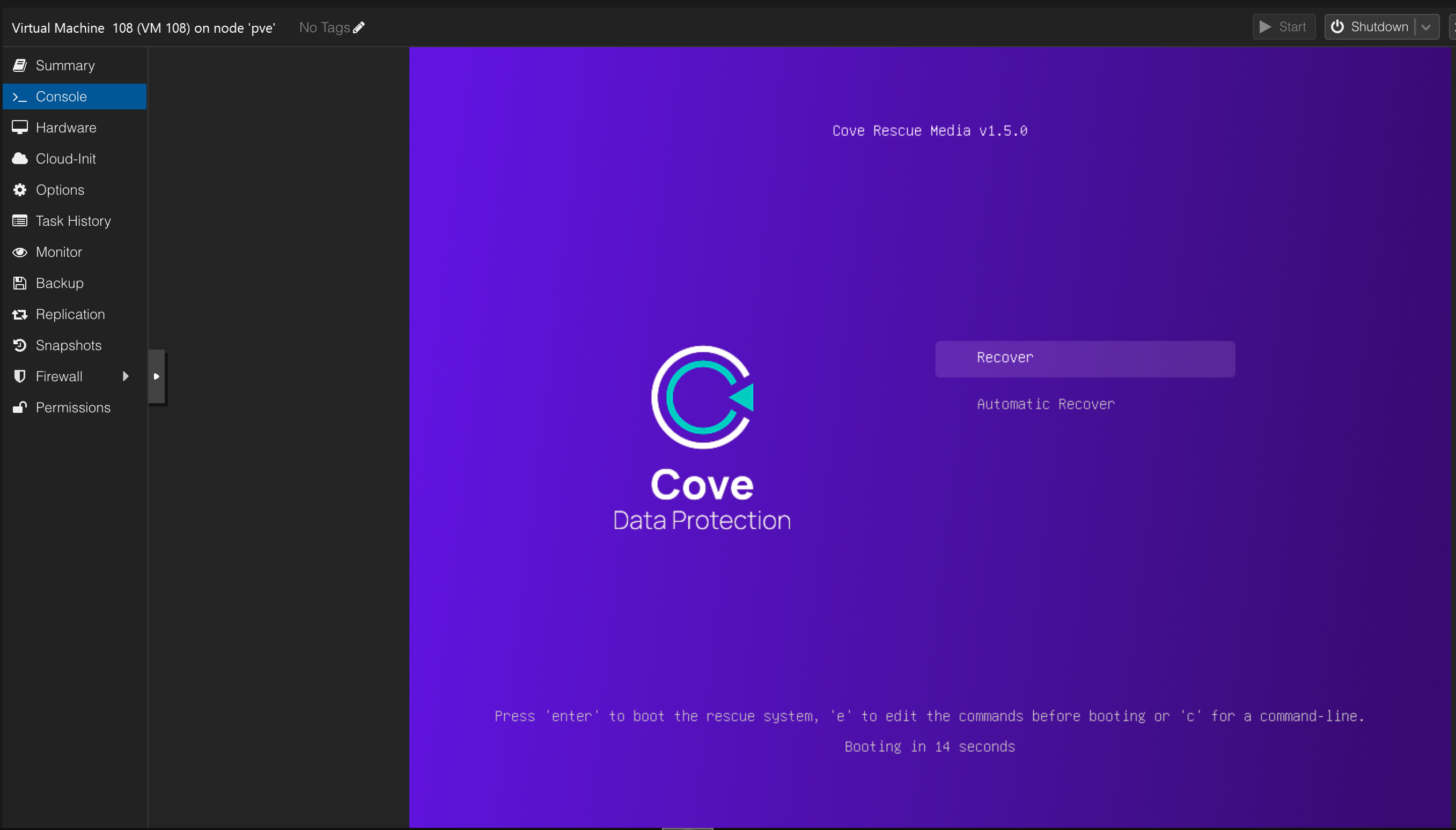Click the Backup floppy disk icon
1456x830 pixels.
[x=20, y=283]
